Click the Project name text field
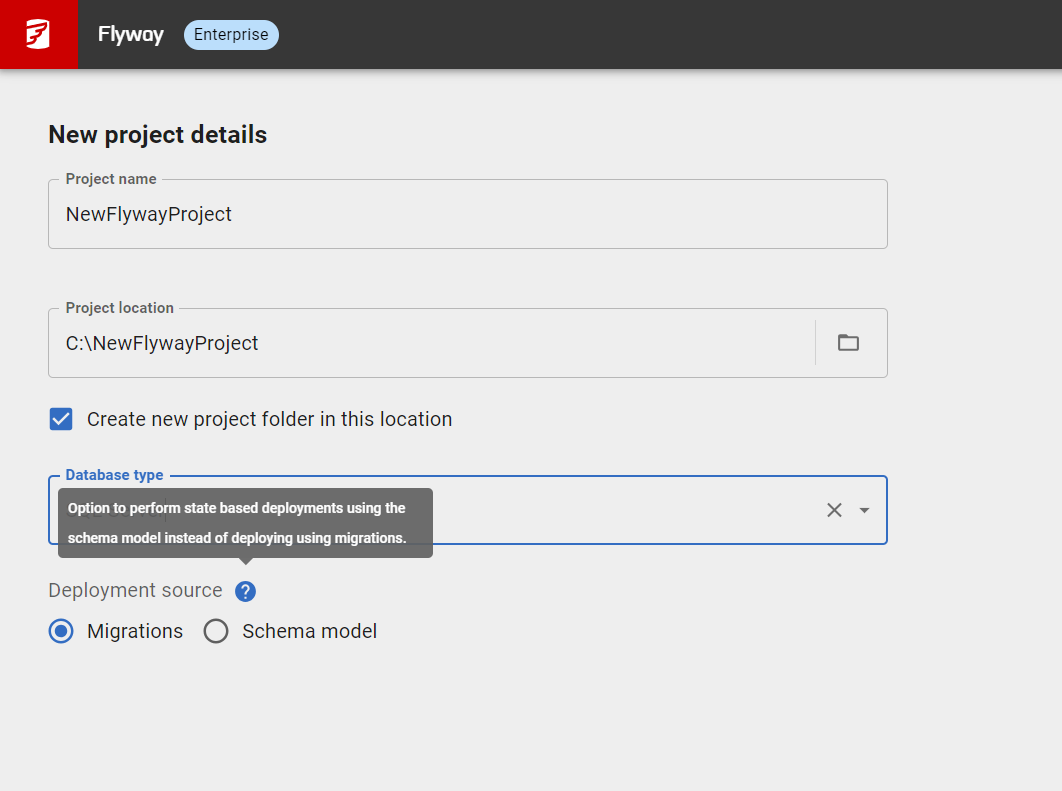Viewport: 1062px width, 791px height. click(467, 214)
